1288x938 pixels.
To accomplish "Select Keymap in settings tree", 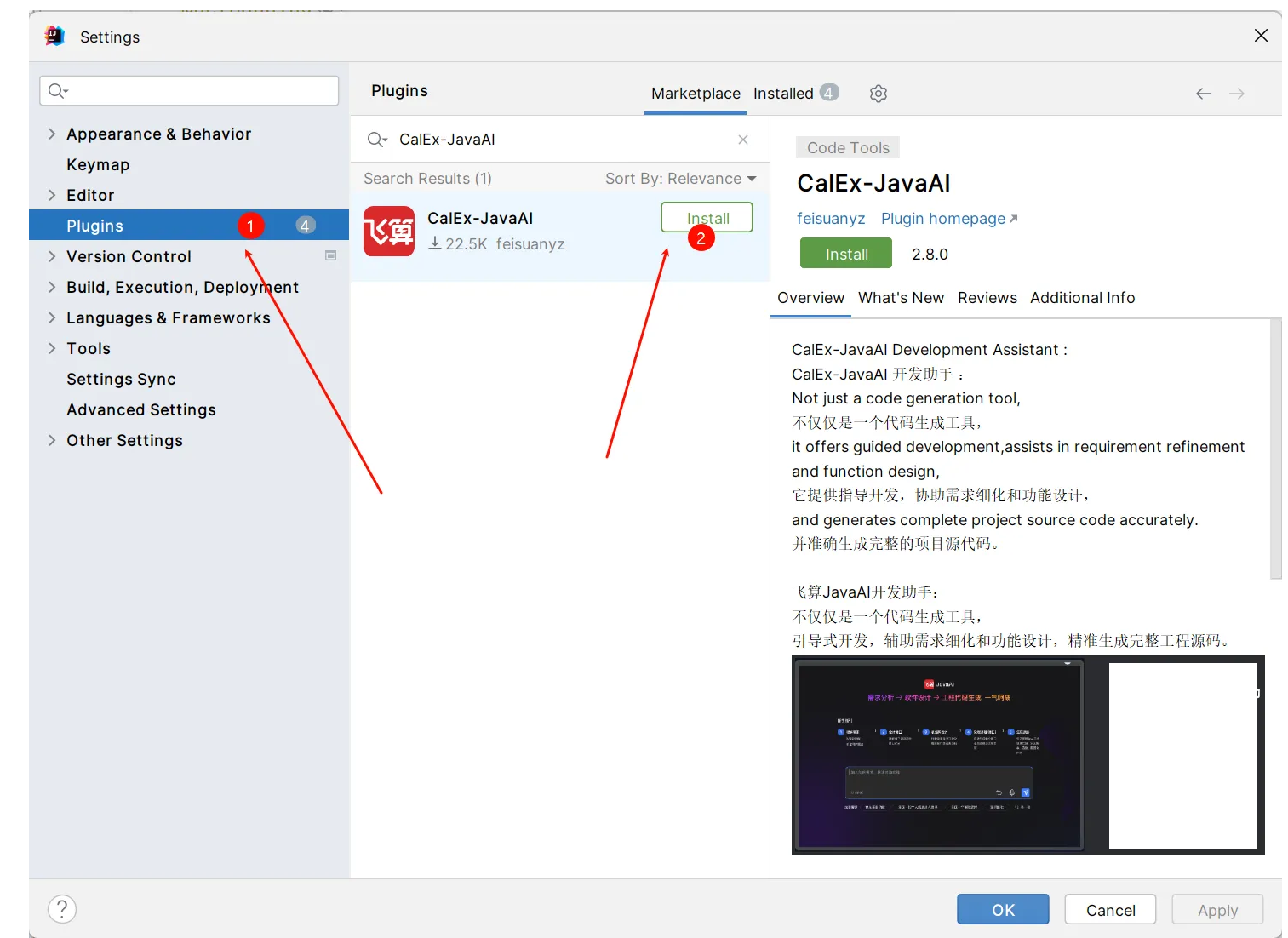I will (98, 164).
